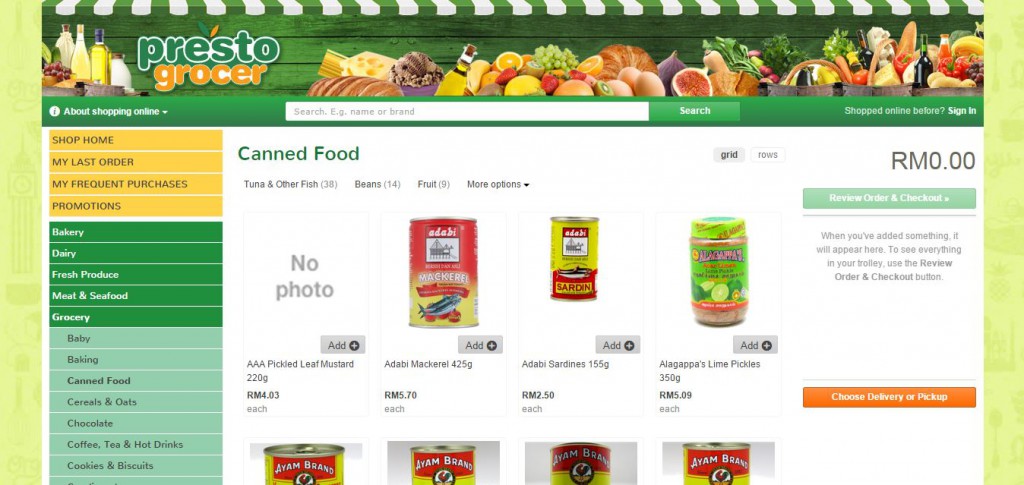Focus the product search field
The width and height of the screenshot is (1024, 485).
pyautogui.click(x=467, y=112)
